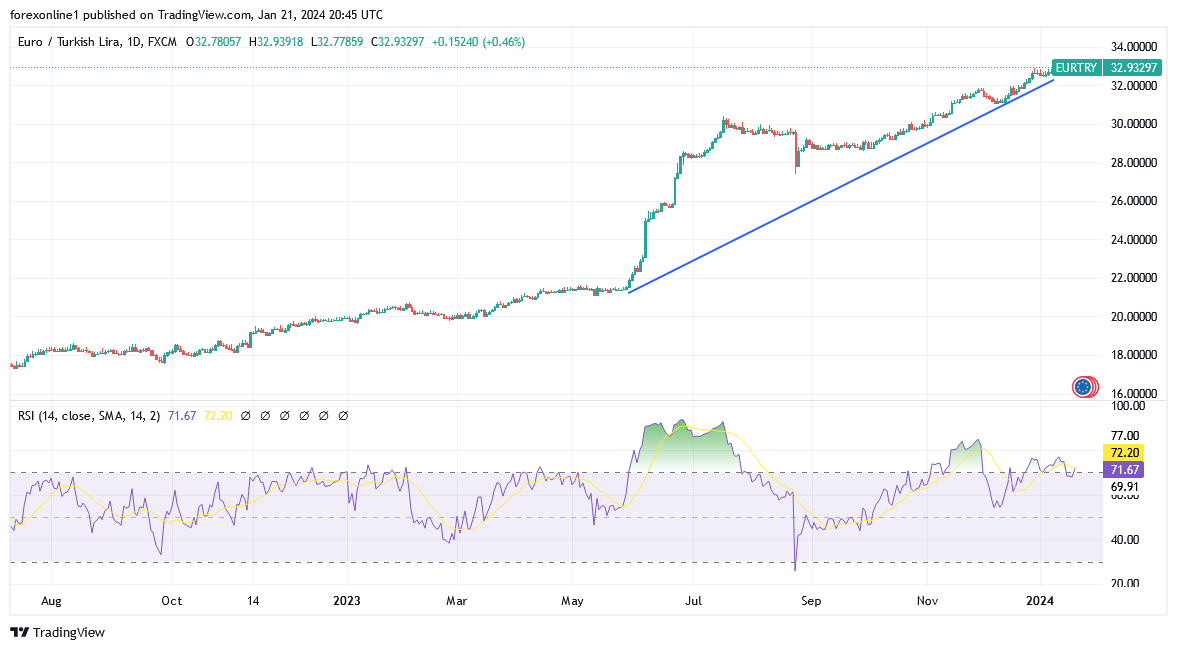The width and height of the screenshot is (1177, 650).
Task: Click the 32.93297 current price label
Action: tap(1133, 68)
